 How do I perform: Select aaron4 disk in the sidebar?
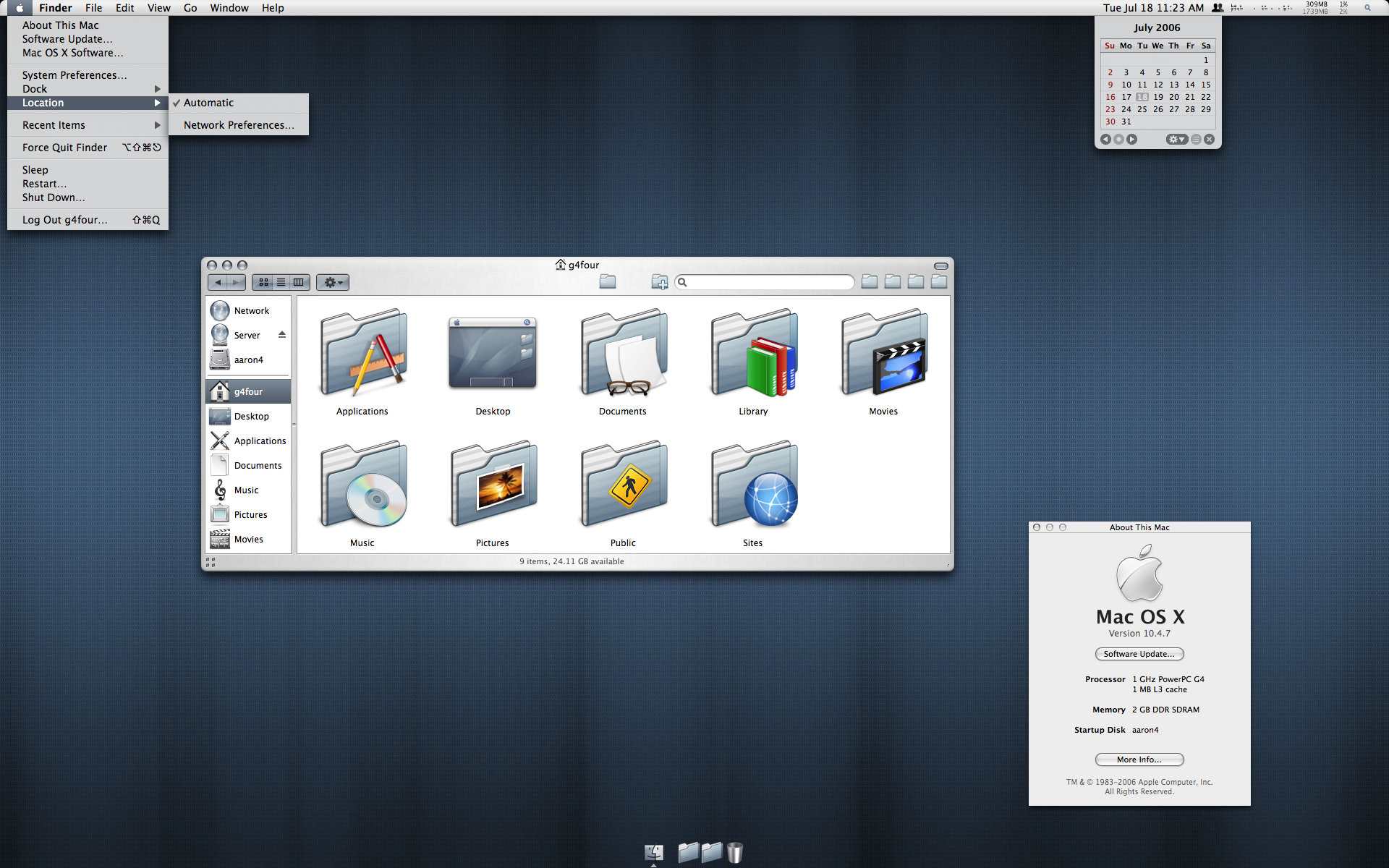pos(249,359)
